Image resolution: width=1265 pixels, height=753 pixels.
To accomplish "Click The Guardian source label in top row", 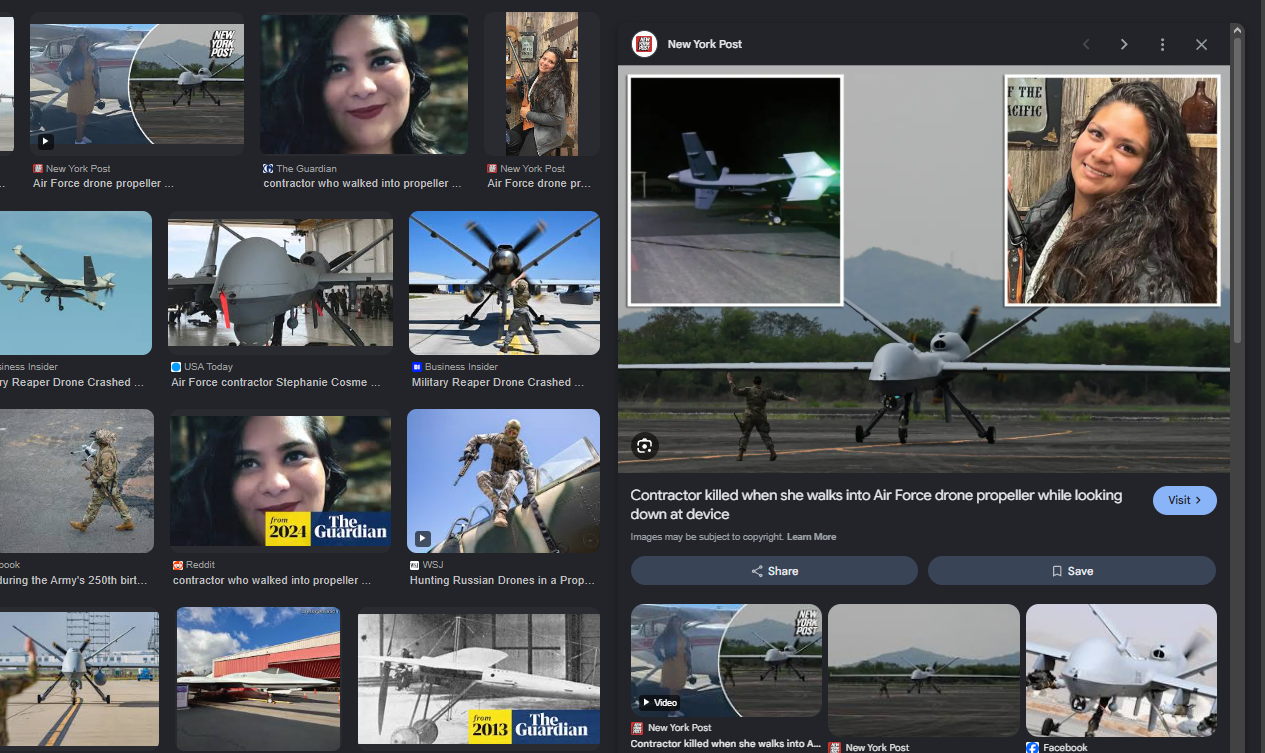I will (x=306, y=169).
